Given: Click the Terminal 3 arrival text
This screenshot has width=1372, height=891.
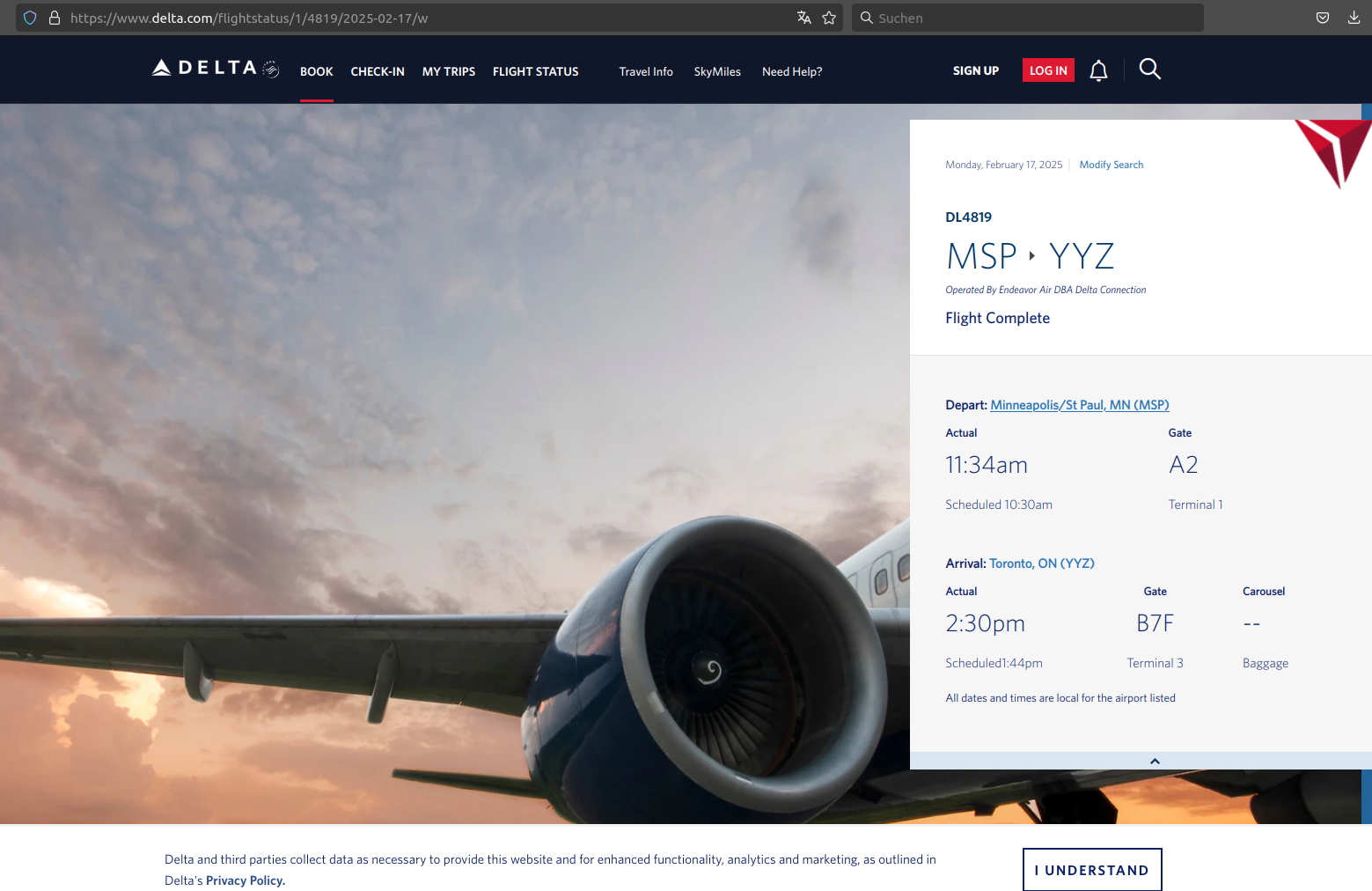Looking at the screenshot, I should [1155, 663].
